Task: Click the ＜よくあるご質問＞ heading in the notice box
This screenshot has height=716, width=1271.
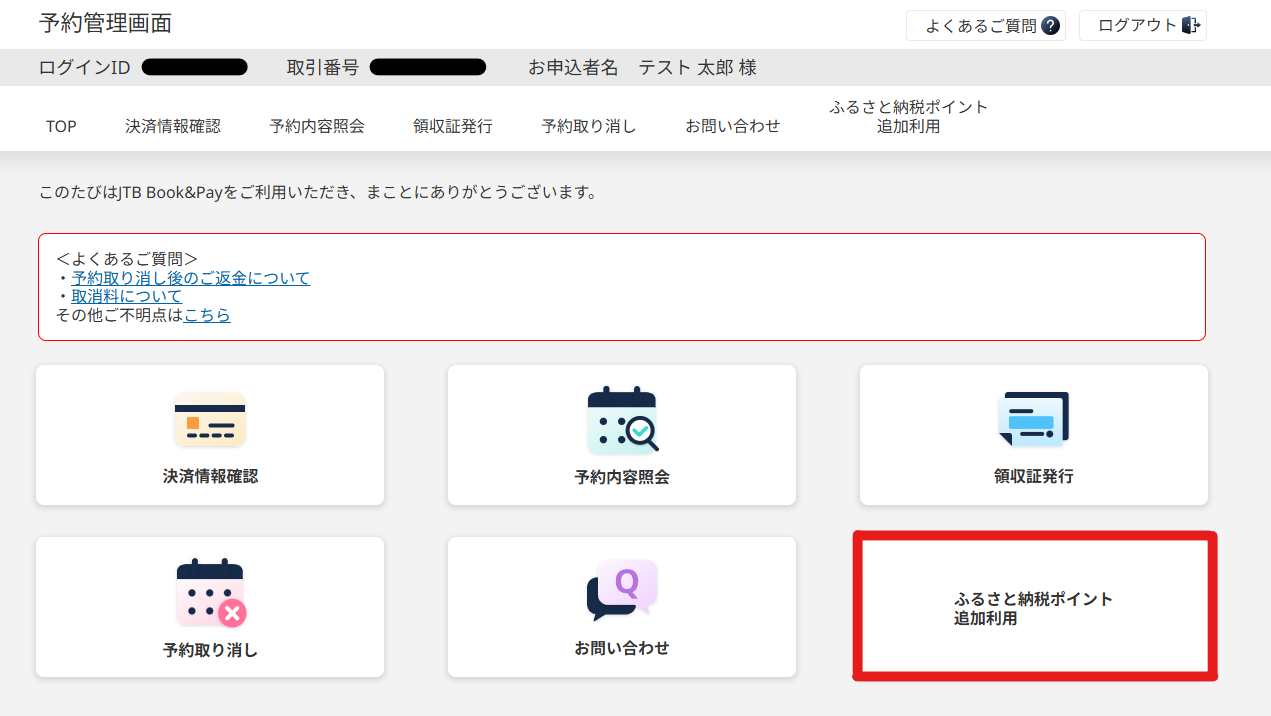Action: coord(127,259)
